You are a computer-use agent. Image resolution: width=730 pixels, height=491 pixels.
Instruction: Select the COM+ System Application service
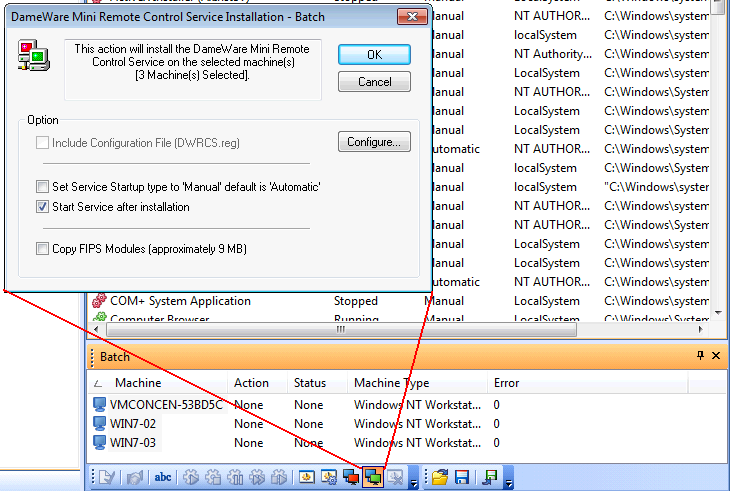tap(180, 301)
